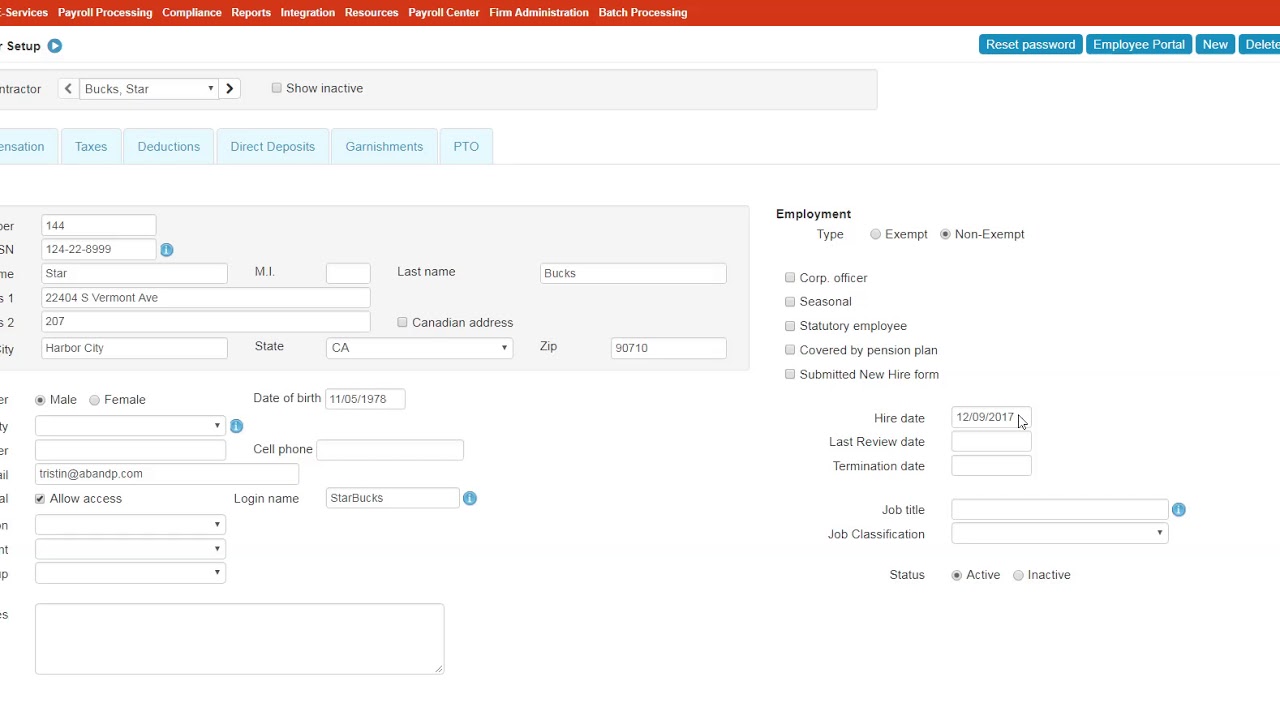The image size is (1280, 720).
Task: Click the info icon next to Job title
Action: (1179, 510)
